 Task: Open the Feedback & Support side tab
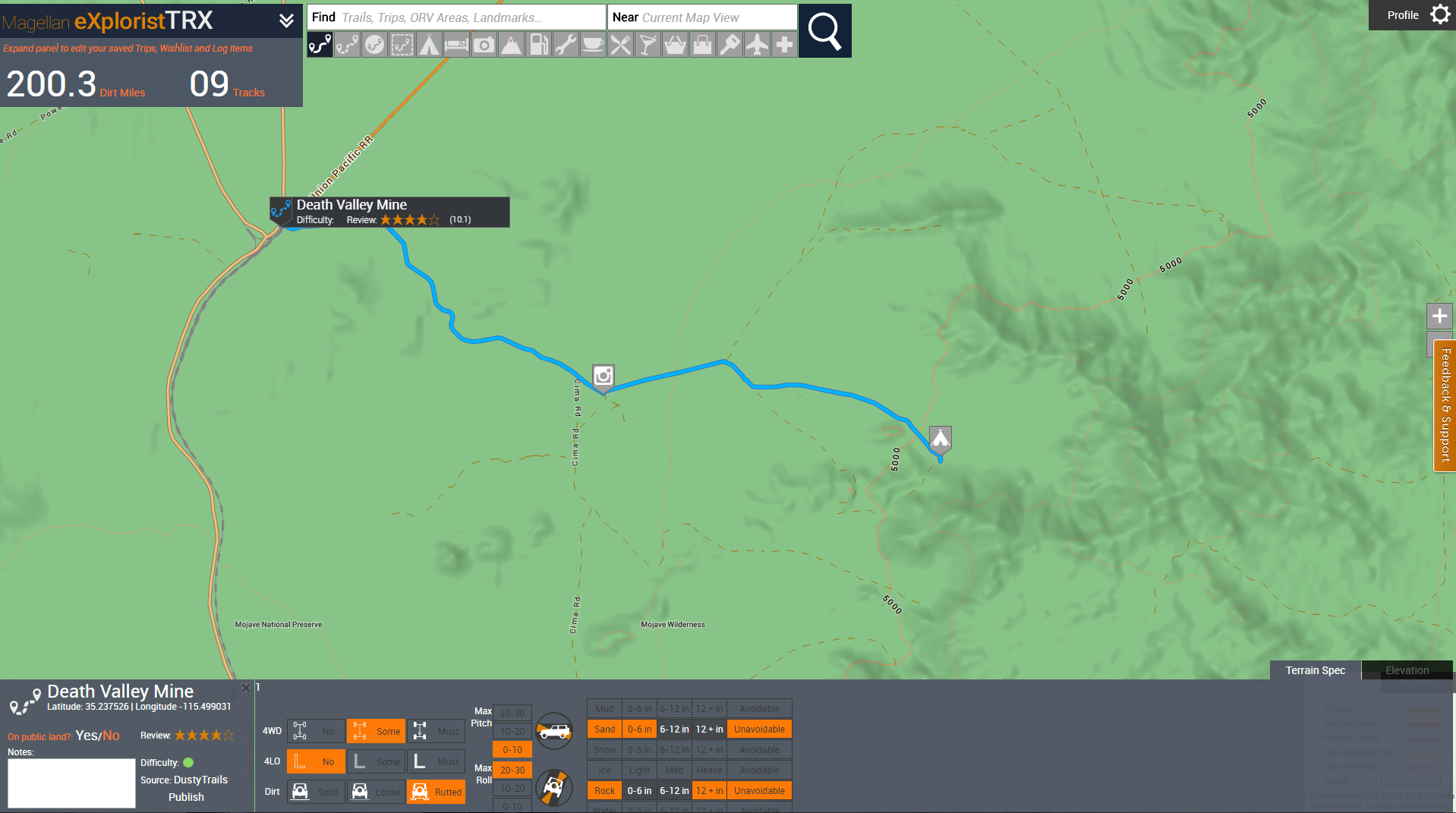[x=1445, y=405]
